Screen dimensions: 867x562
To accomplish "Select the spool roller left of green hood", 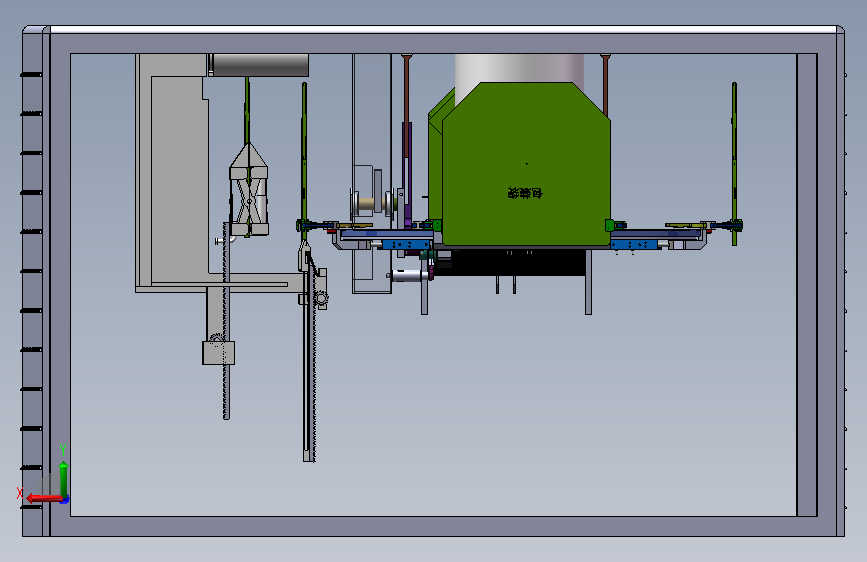I will click(x=374, y=203).
